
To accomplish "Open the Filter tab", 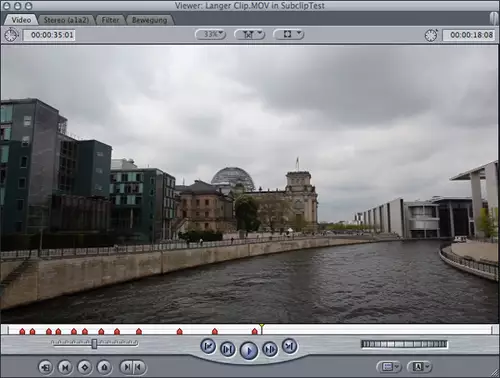I will pyautogui.click(x=110, y=20).
